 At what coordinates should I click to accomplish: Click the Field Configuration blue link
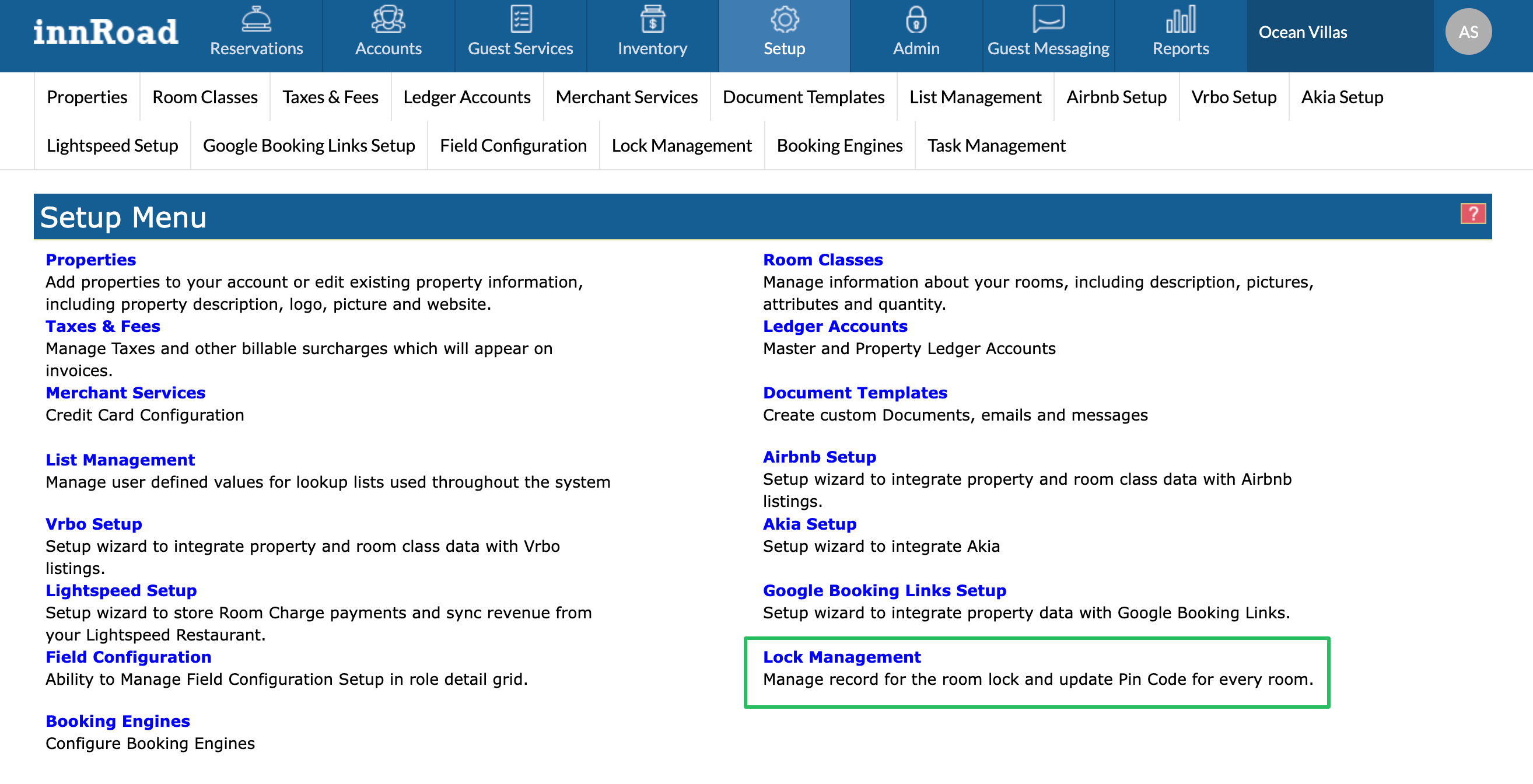tap(128, 657)
